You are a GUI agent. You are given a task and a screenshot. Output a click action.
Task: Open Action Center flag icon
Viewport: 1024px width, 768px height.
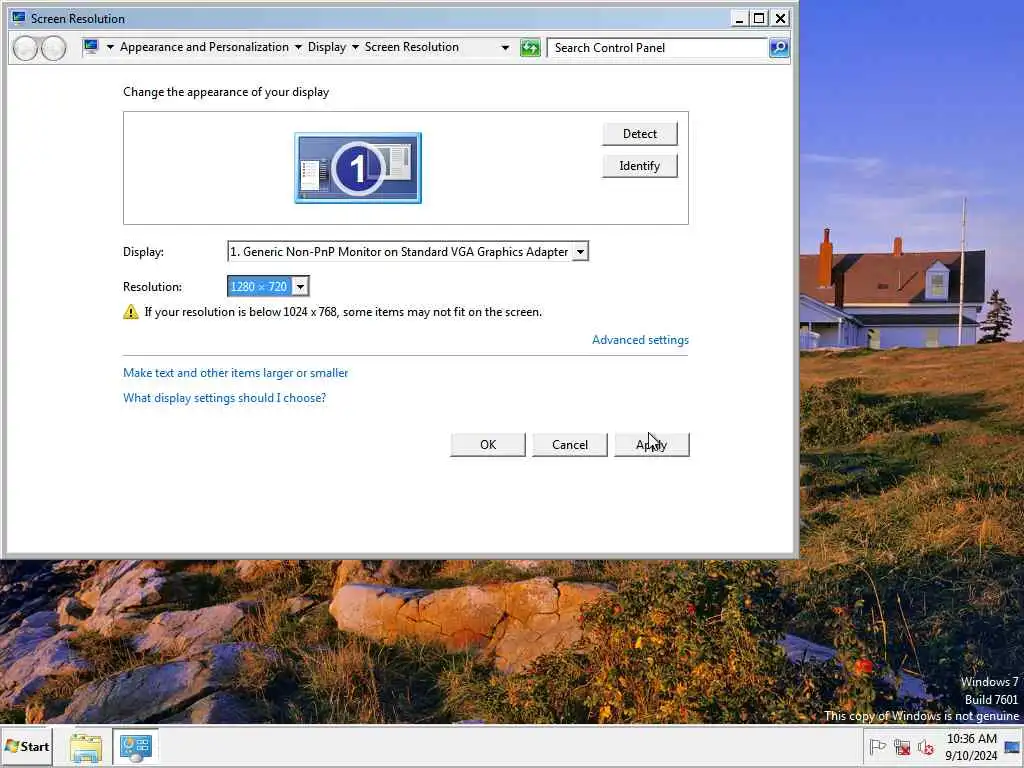click(877, 746)
